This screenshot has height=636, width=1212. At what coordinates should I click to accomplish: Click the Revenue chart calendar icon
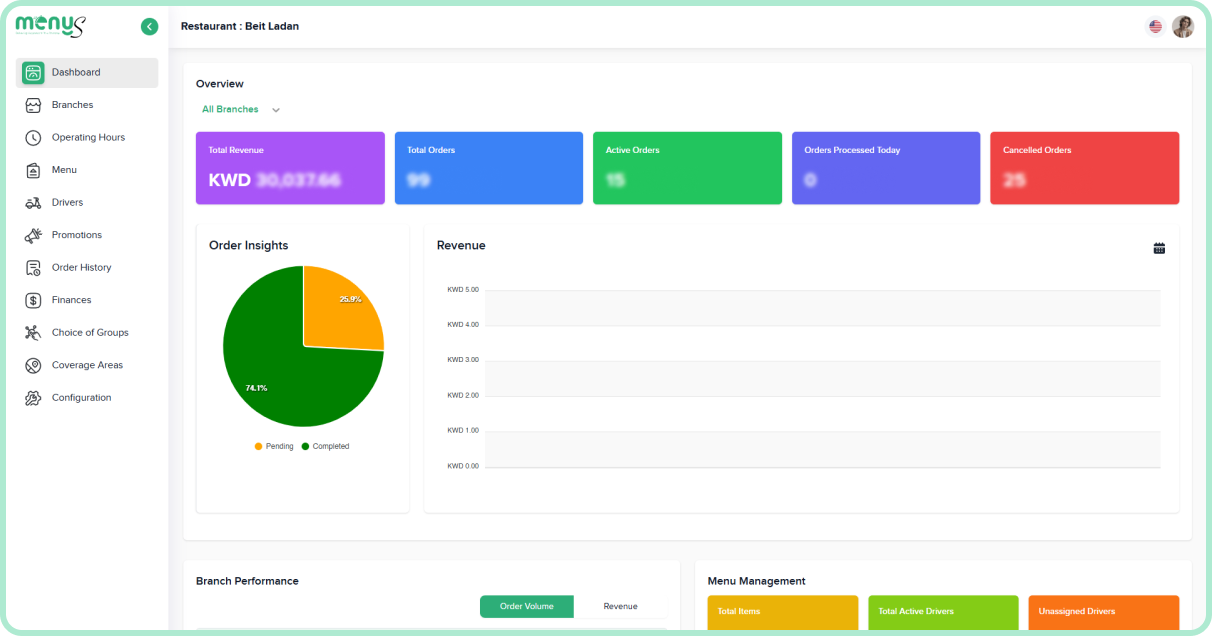click(1159, 248)
